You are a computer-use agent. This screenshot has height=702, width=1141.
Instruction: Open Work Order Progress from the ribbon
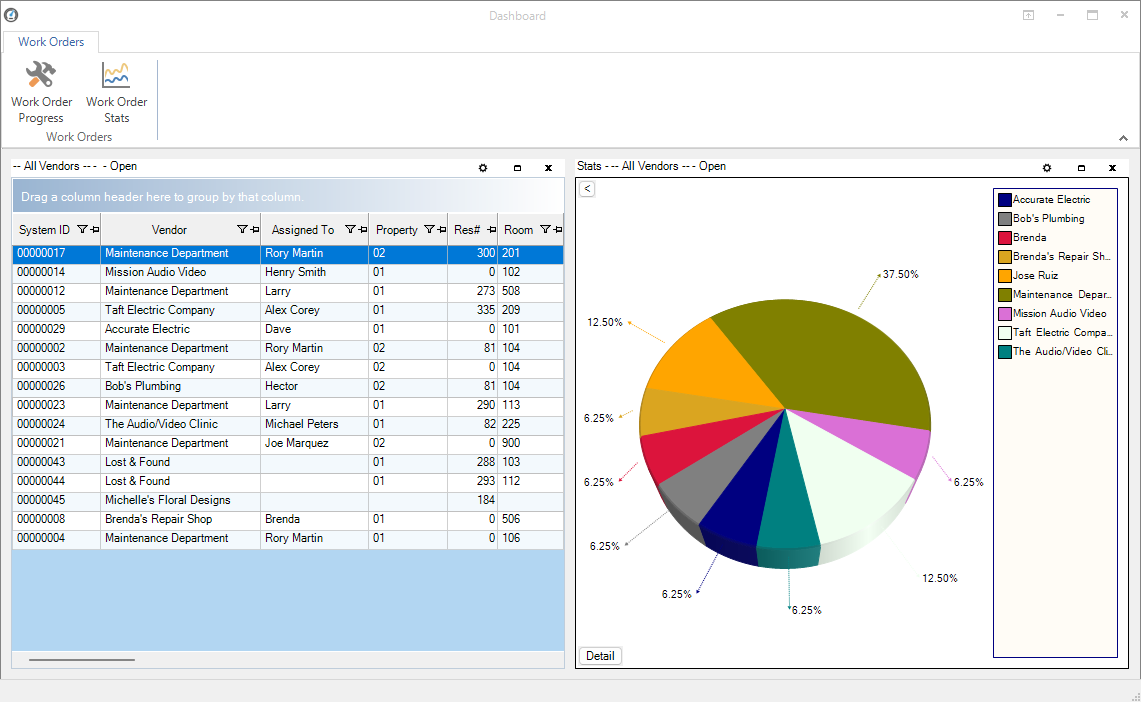pyautogui.click(x=41, y=93)
